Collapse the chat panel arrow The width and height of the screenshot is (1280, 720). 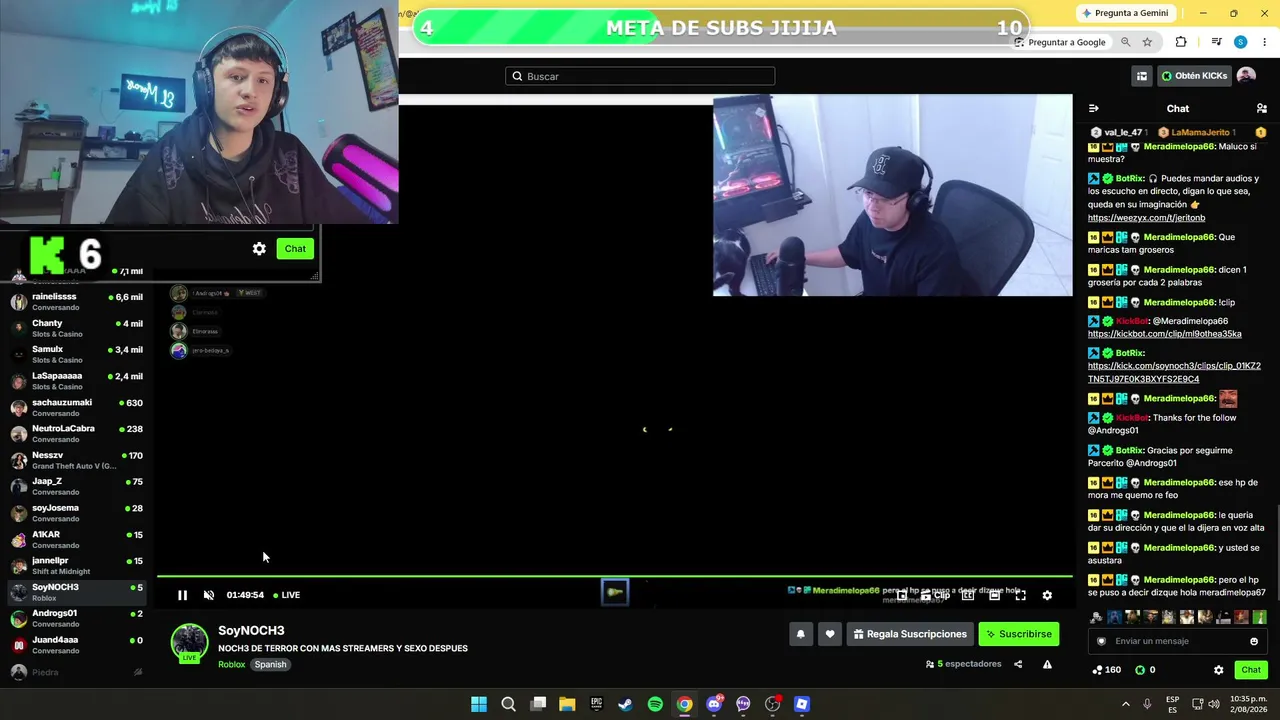click(1093, 108)
